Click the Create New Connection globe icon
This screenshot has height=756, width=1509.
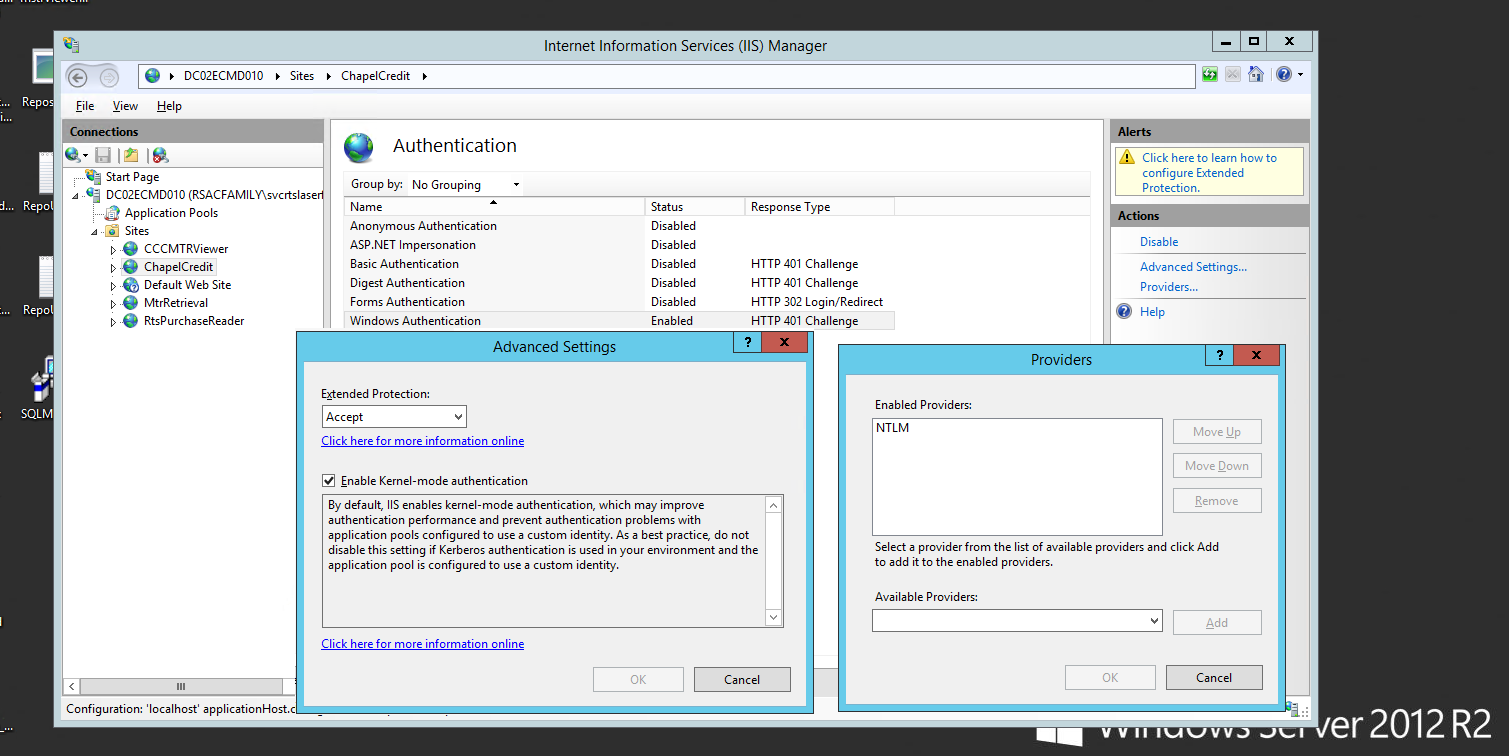(x=73, y=155)
